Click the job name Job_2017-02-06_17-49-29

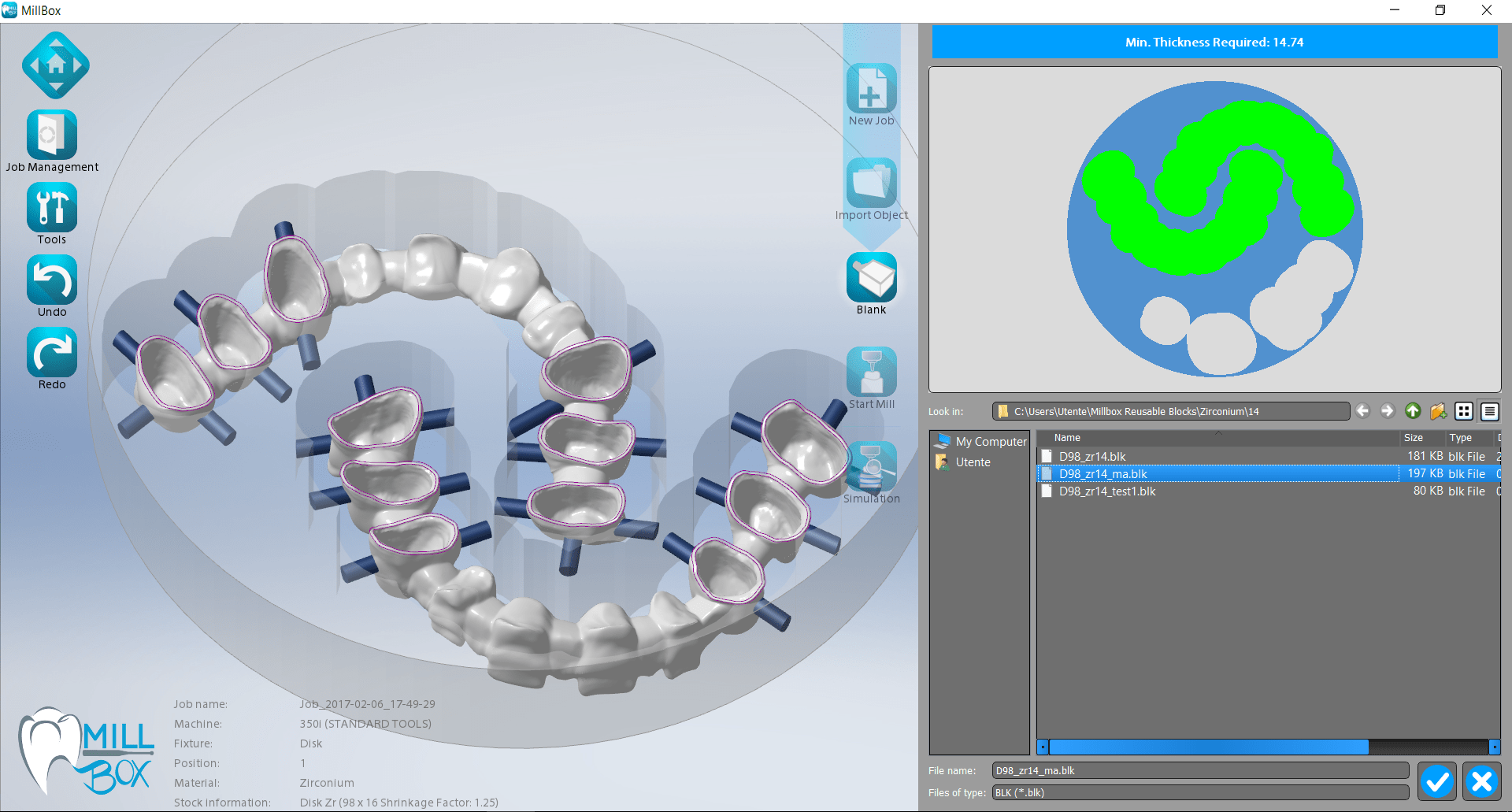[367, 704]
